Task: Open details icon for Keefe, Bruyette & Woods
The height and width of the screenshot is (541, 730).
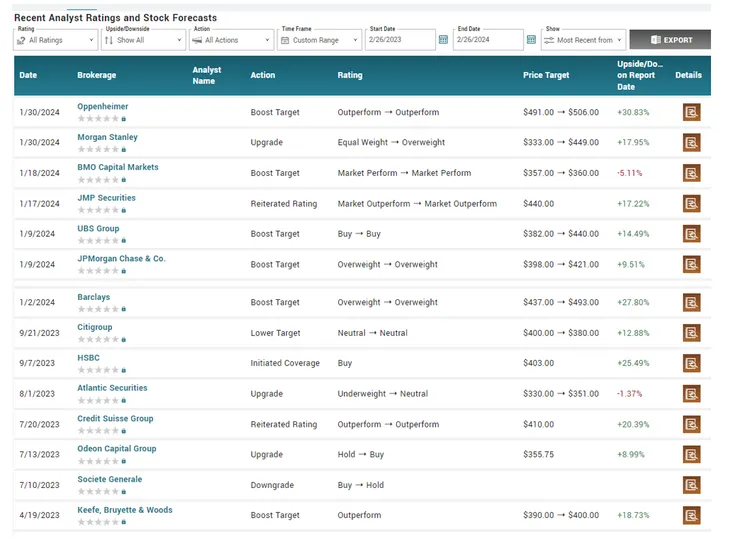Action: tap(691, 515)
